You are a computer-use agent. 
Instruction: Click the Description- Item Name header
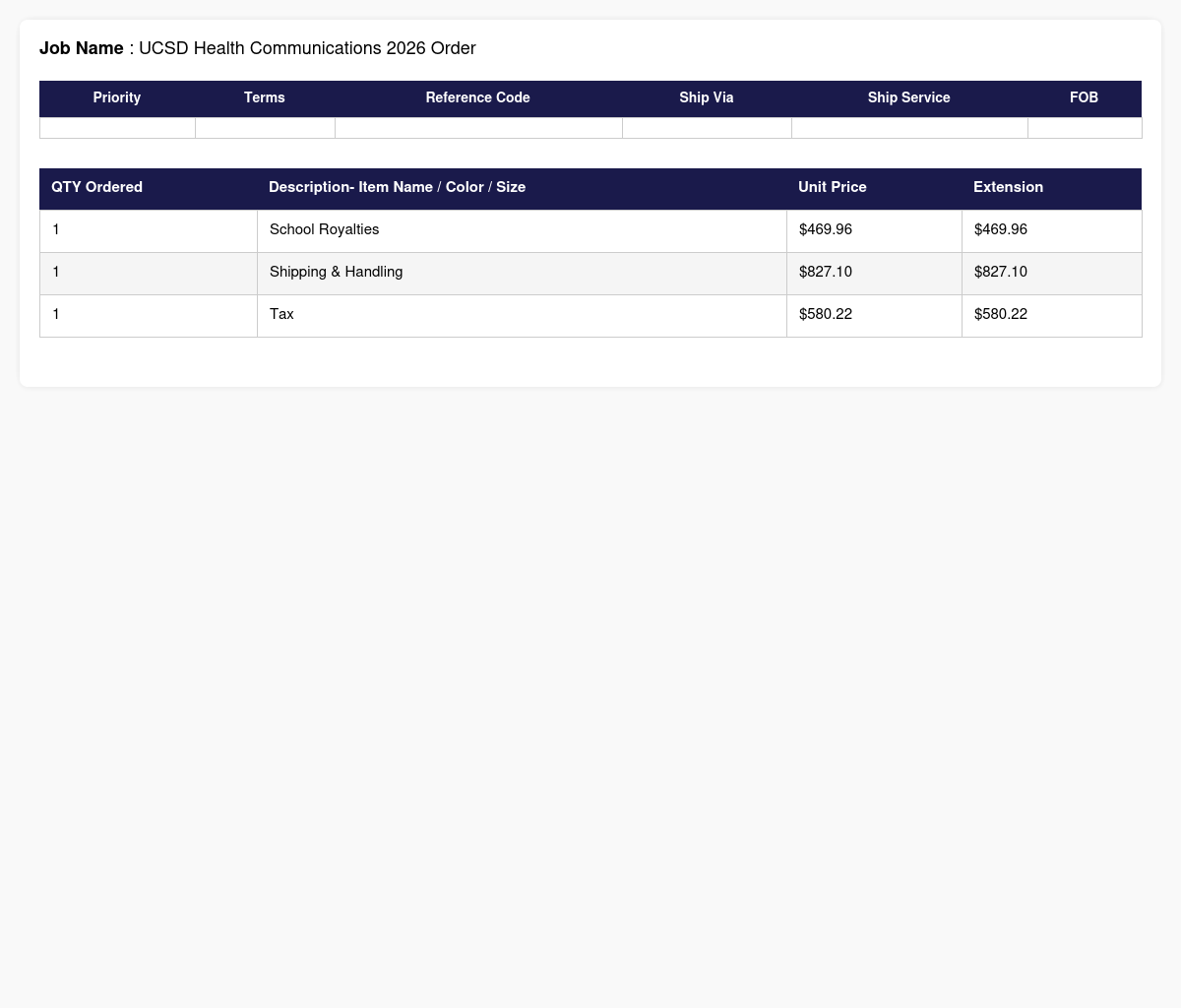pyautogui.click(x=522, y=188)
